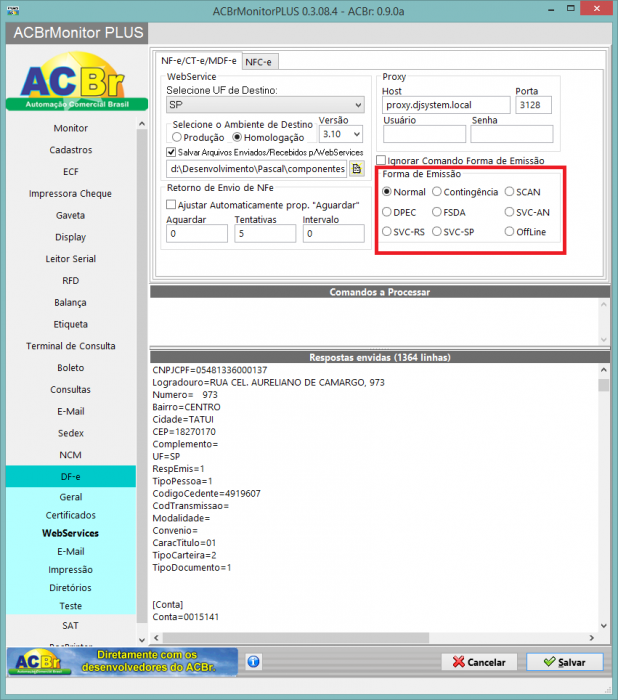The image size is (618, 700).
Task: Open the Boleto section
Action: coord(71,368)
